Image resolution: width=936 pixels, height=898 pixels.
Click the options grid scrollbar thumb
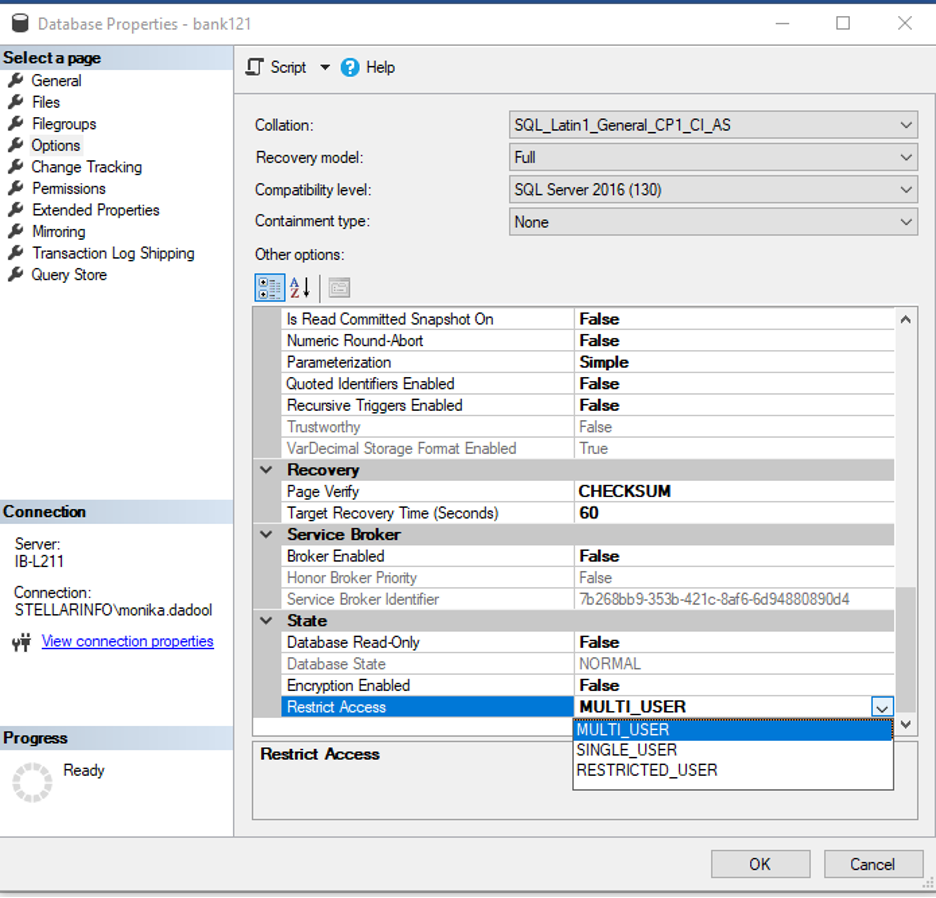906,649
